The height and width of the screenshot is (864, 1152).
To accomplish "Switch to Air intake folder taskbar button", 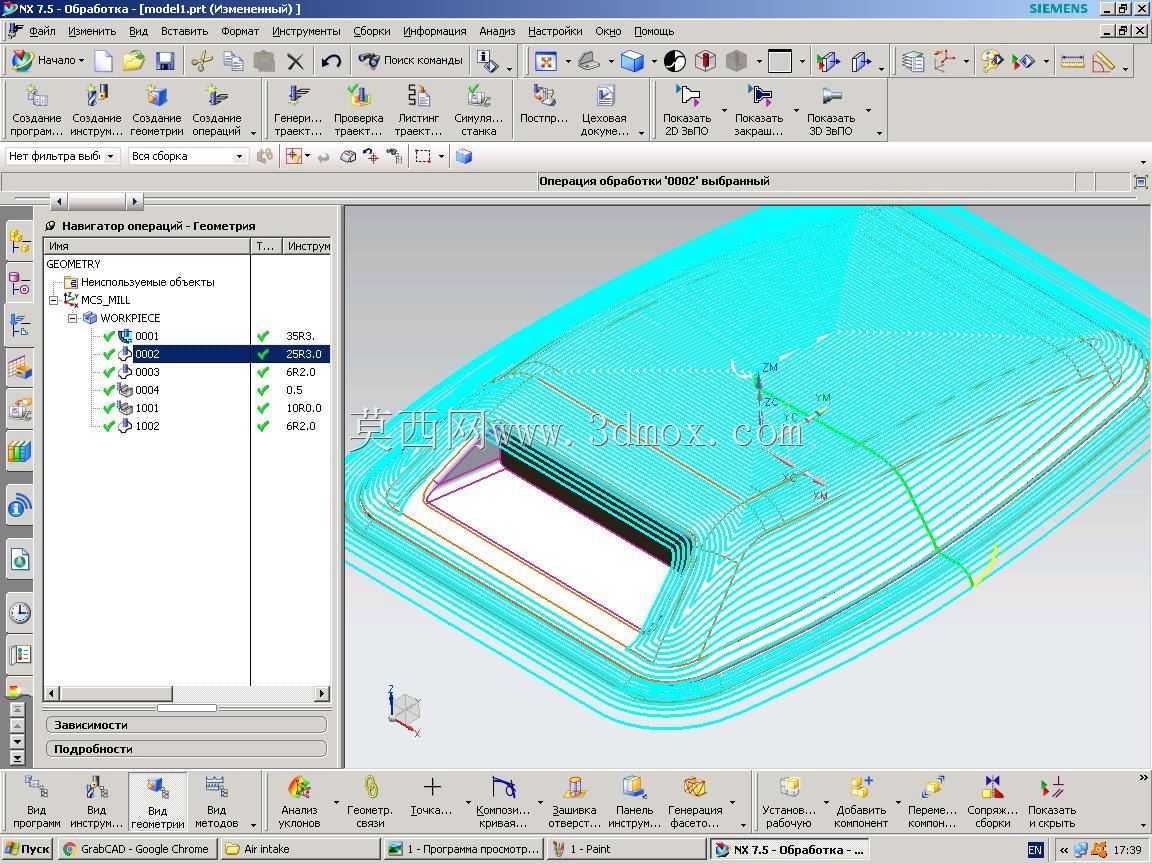I will click(300, 849).
